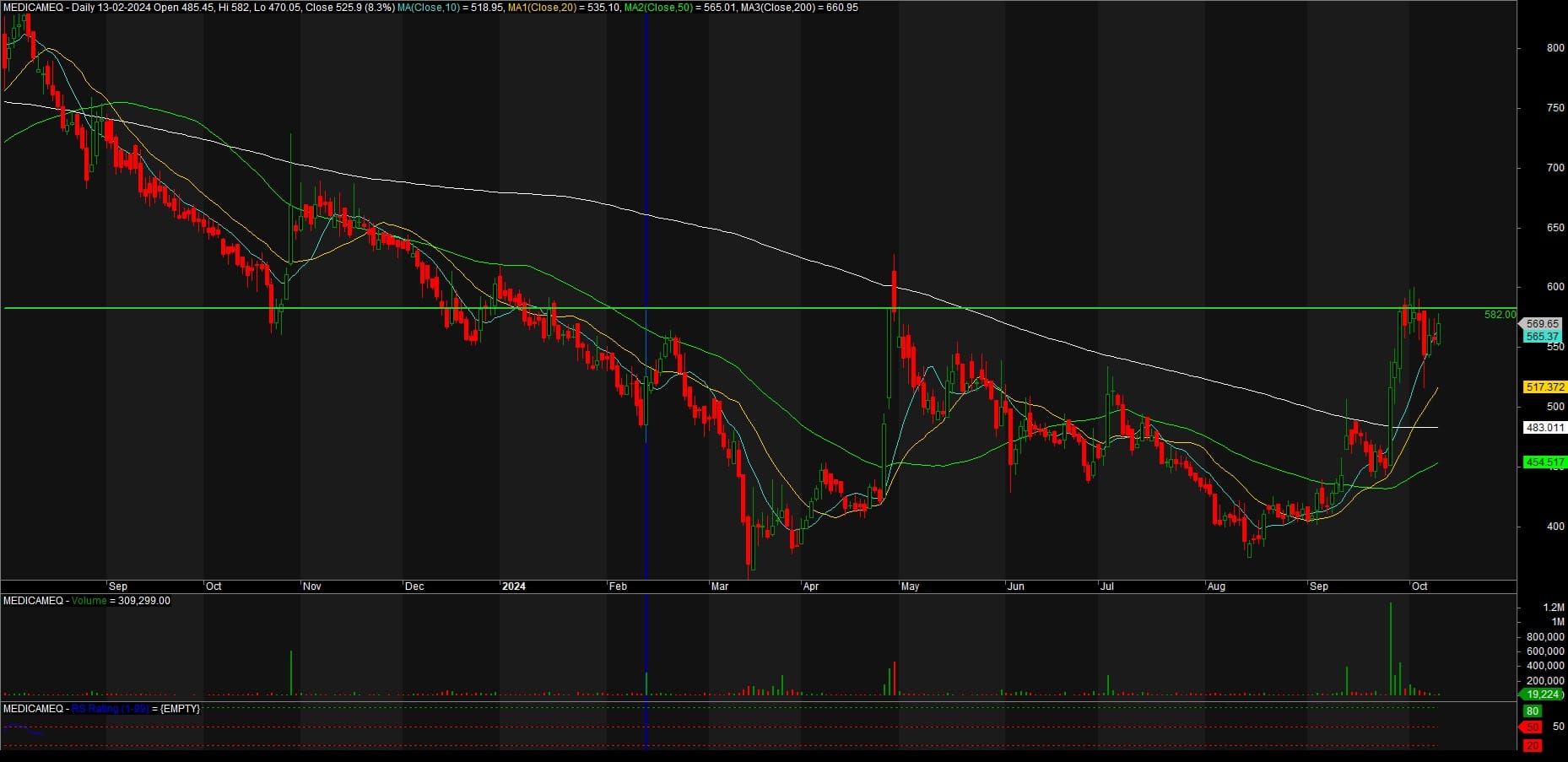Screen dimensions: 1568x762
Task: Click the Jun label on time axis
Action: point(1016,586)
